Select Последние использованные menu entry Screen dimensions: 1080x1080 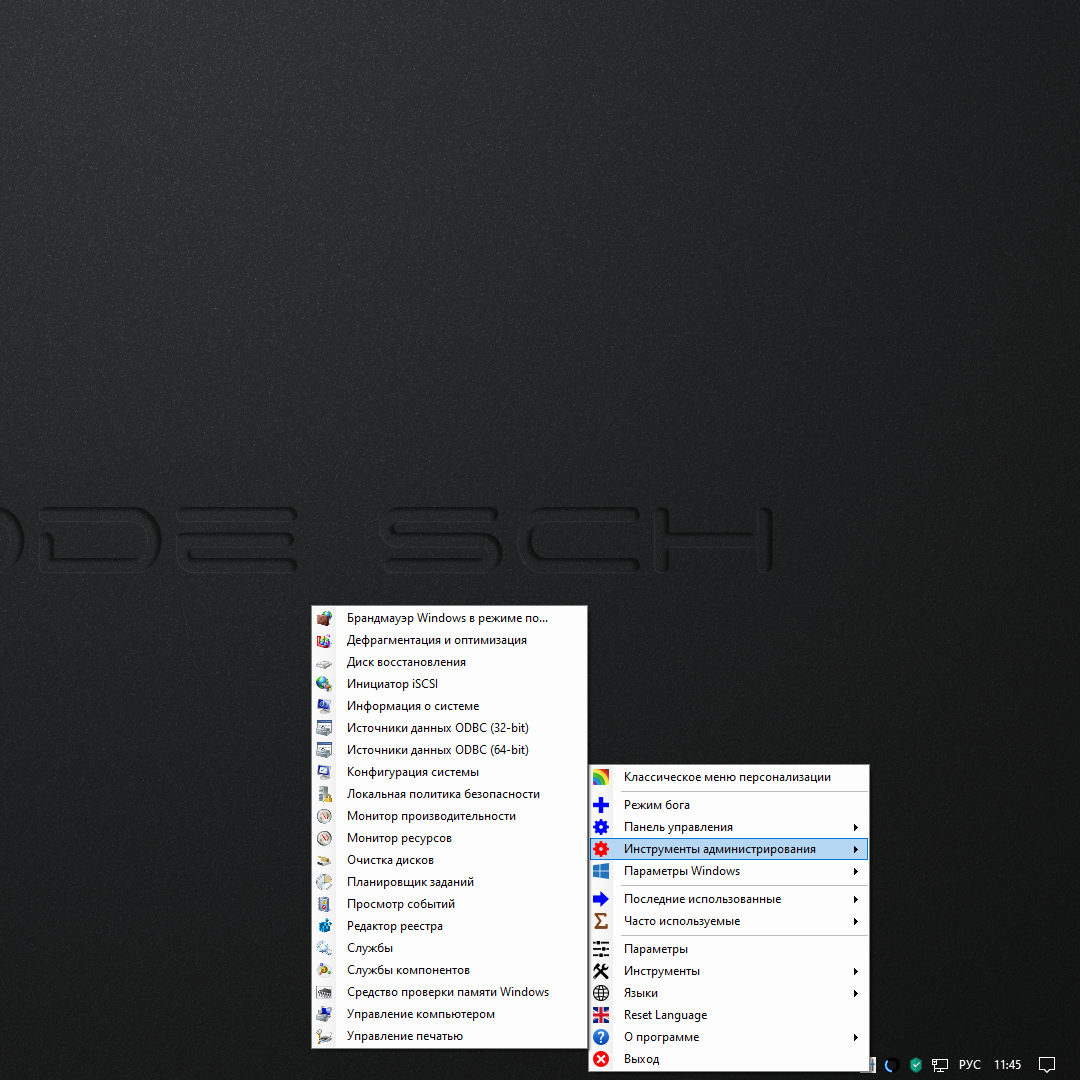click(702, 899)
